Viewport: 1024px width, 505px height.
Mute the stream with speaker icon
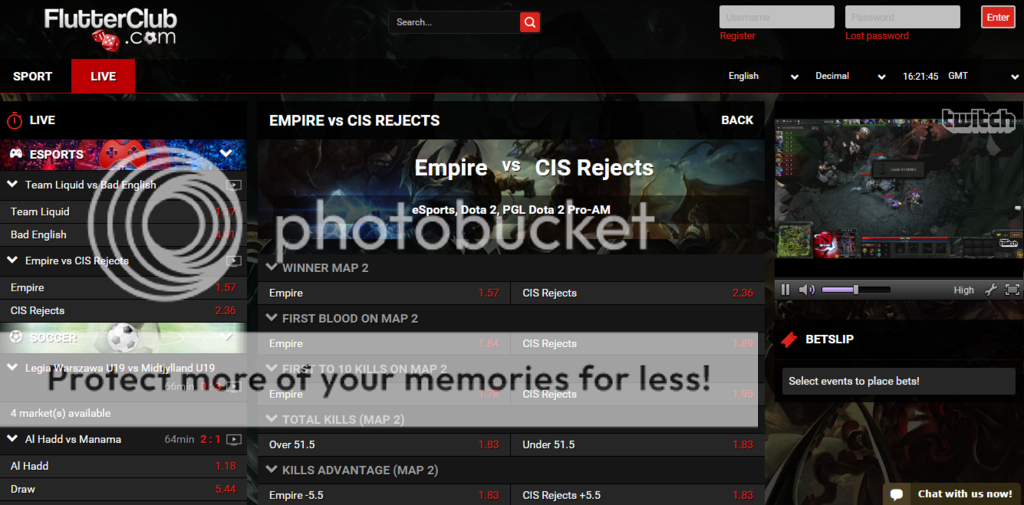[x=807, y=289]
